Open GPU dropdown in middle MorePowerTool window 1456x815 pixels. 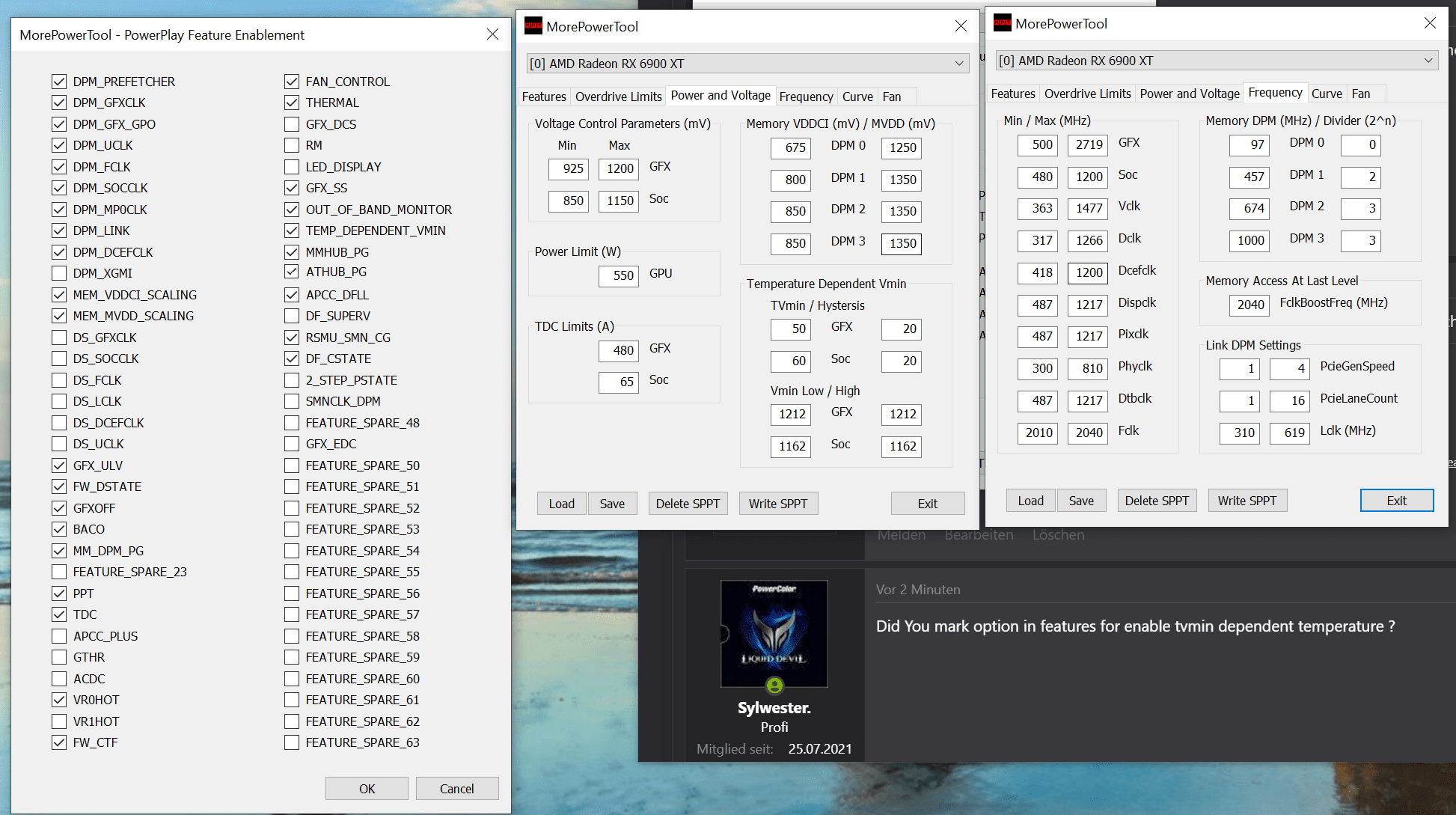click(747, 64)
